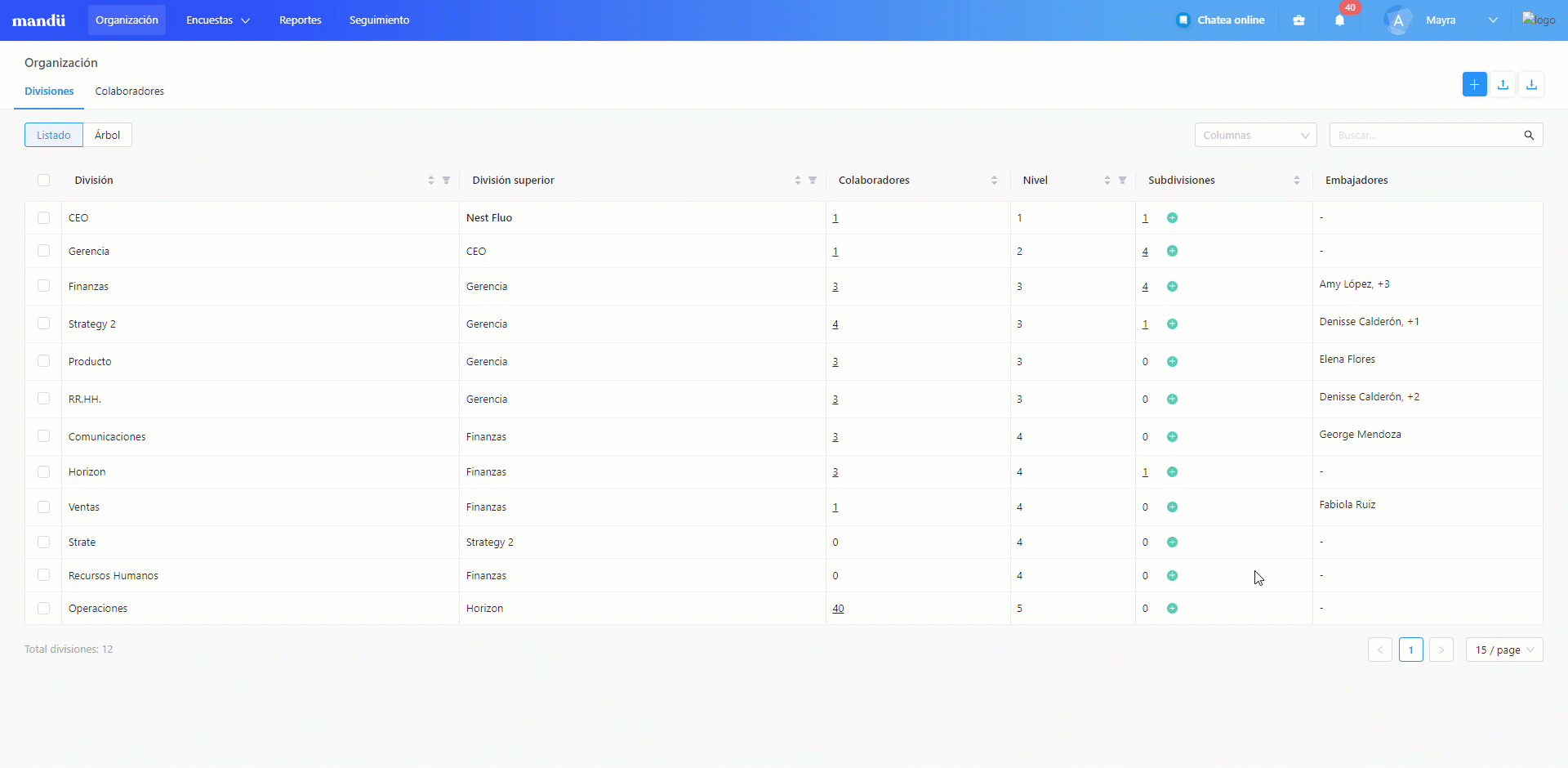Screen dimensions: 1568x768
Task: Toggle select-all checkbox in table header
Action: [44, 181]
